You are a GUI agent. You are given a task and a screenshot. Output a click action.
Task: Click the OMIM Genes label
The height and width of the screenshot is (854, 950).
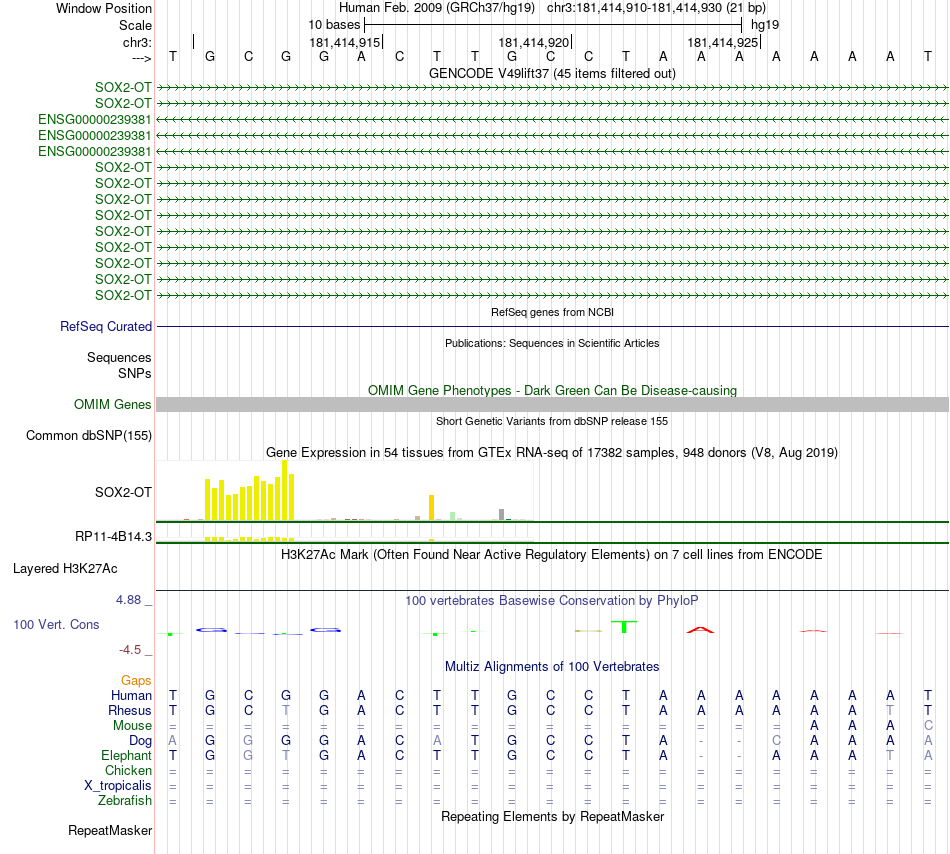pyautogui.click(x=112, y=405)
